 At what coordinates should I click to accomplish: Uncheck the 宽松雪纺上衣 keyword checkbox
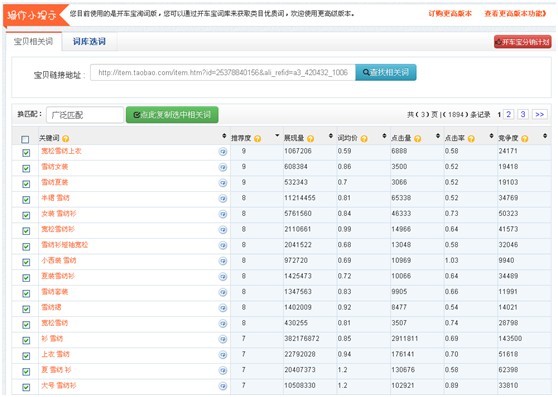click(26, 153)
